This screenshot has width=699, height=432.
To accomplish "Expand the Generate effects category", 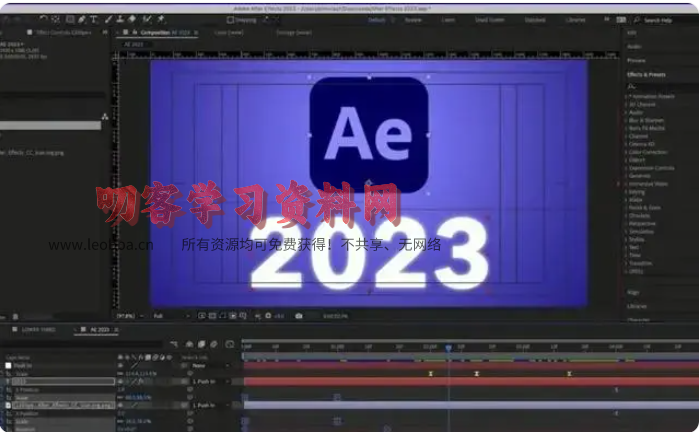I will coord(626,176).
